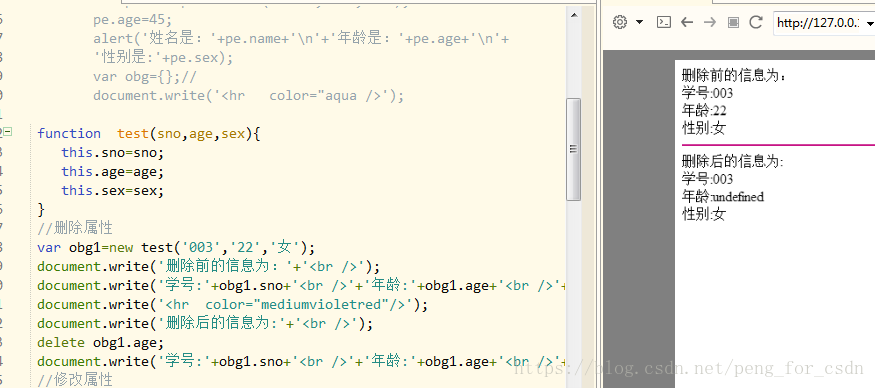Click the '//删除属性' comment line

click(75, 228)
